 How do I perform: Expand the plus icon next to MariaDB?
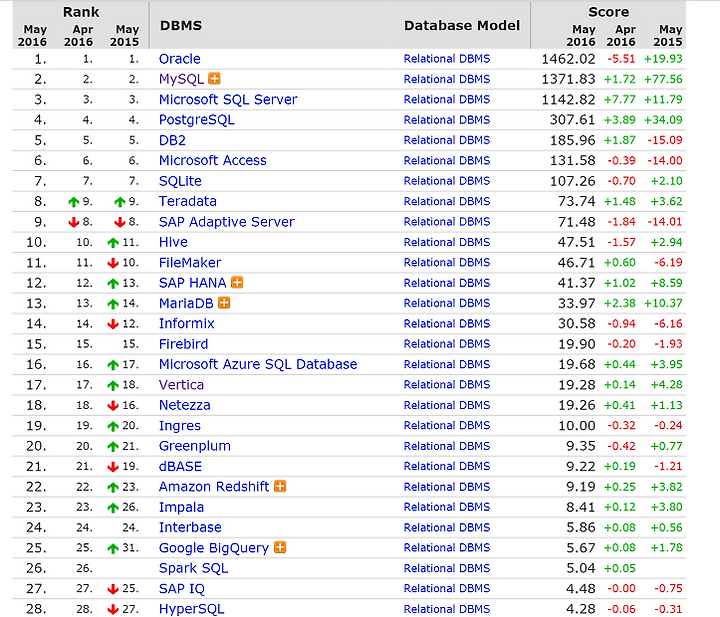224,303
